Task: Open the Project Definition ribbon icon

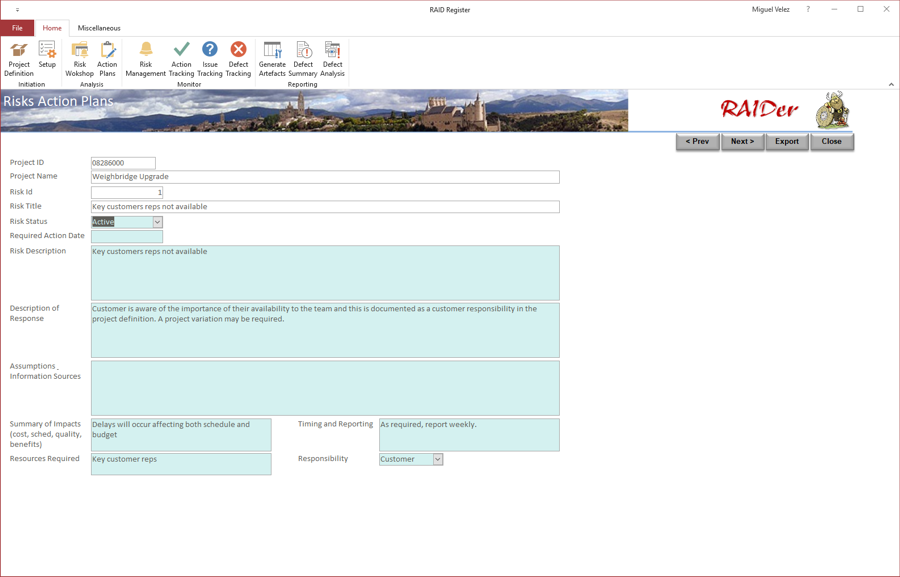Action: coord(19,59)
